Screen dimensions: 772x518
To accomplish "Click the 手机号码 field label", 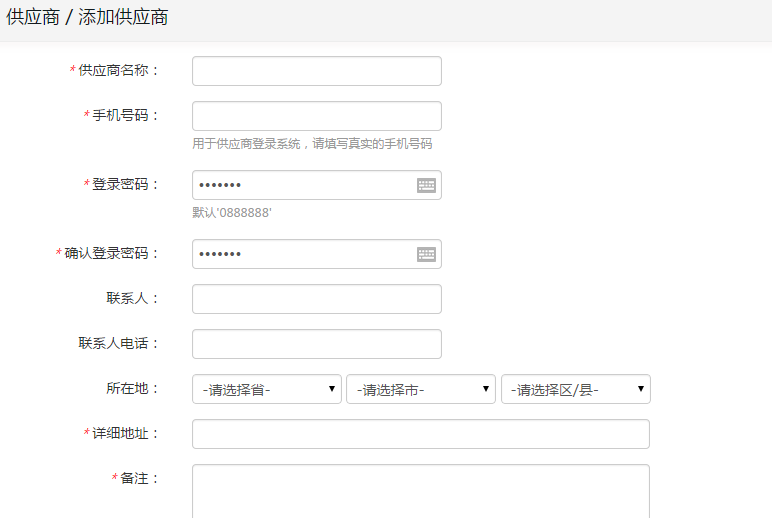I will (x=125, y=116).
